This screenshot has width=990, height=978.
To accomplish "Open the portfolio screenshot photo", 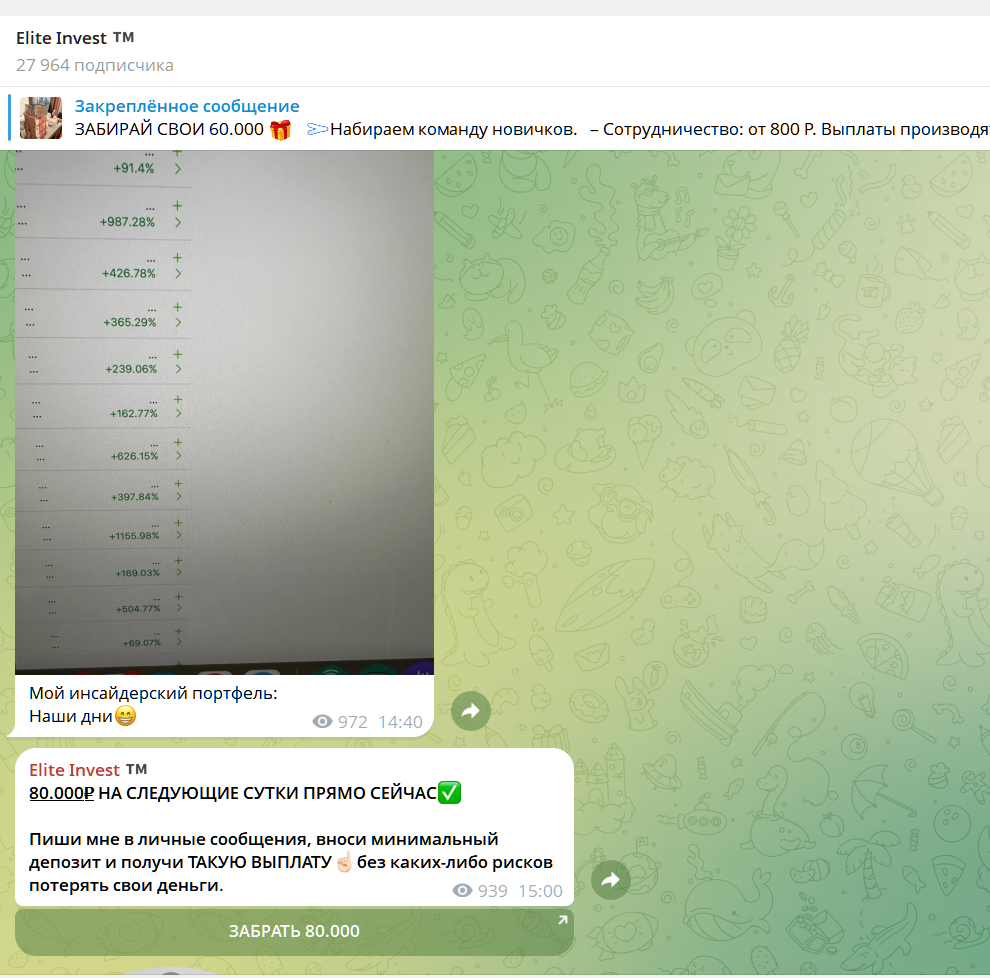I will tap(224, 412).
